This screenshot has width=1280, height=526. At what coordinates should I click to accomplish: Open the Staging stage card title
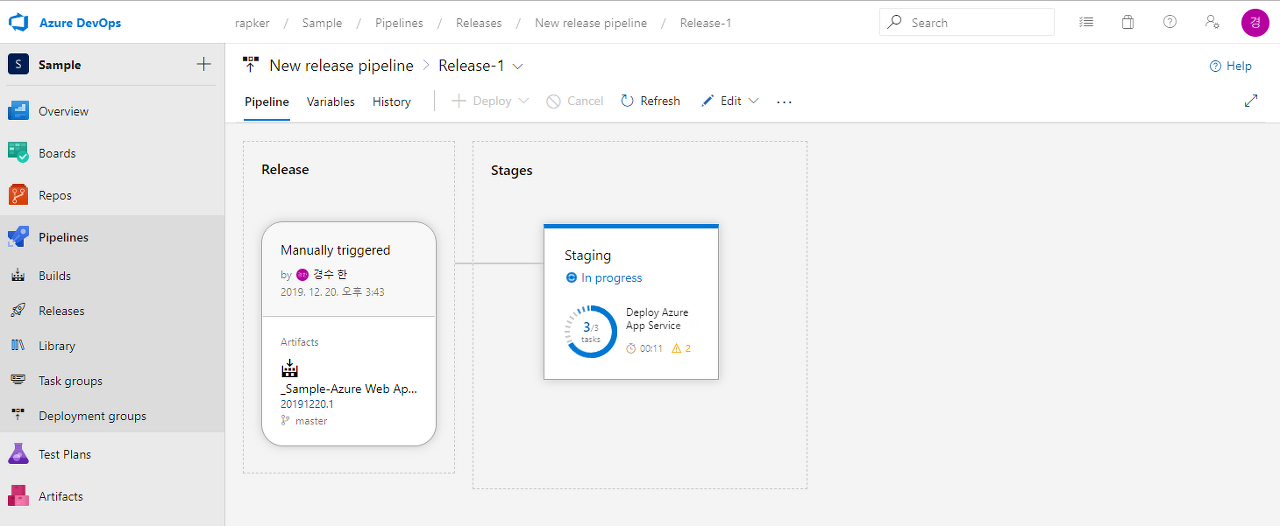click(x=588, y=255)
